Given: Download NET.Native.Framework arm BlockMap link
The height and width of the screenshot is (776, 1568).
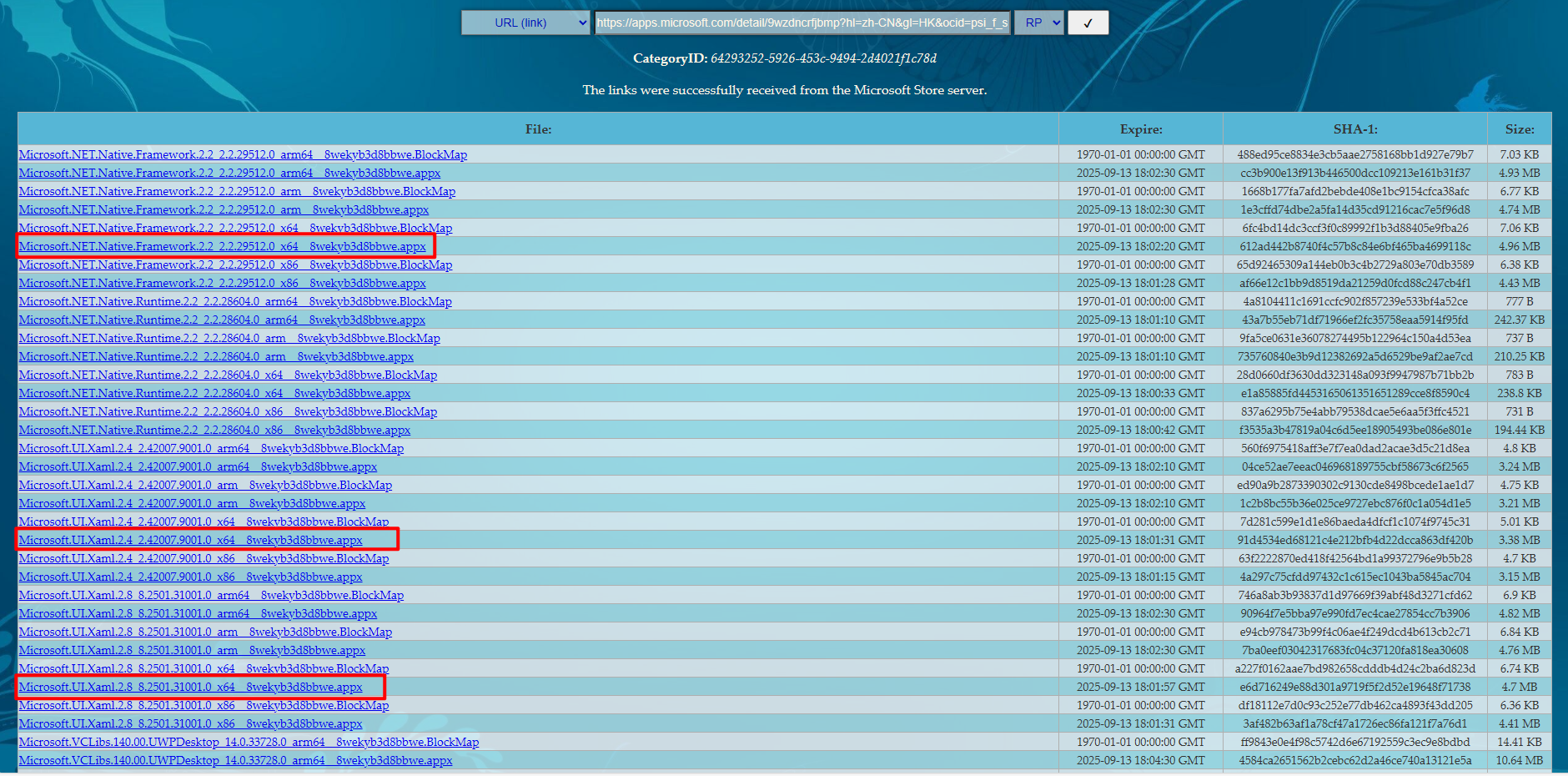Looking at the screenshot, I should [x=237, y=191].
